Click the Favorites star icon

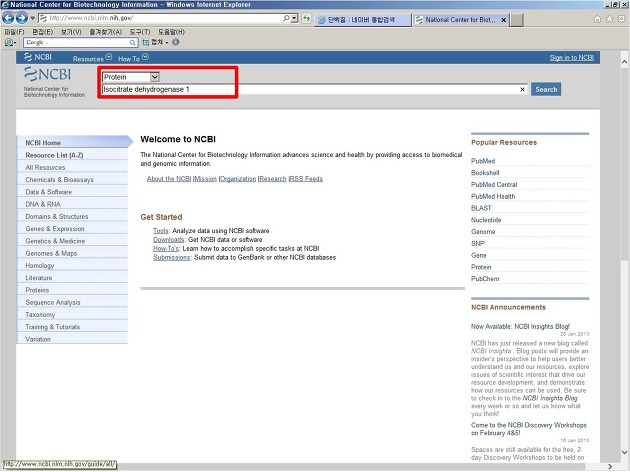(x=610, y=19)
